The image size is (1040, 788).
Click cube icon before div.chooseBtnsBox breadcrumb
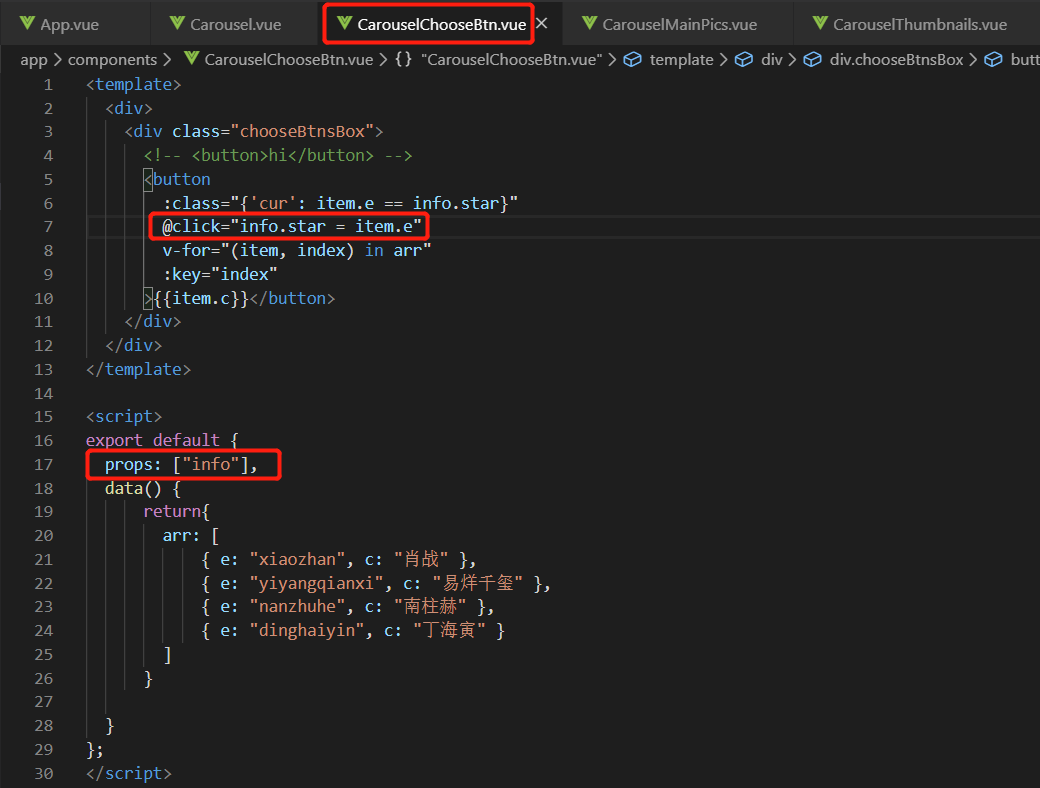(812, 60)
